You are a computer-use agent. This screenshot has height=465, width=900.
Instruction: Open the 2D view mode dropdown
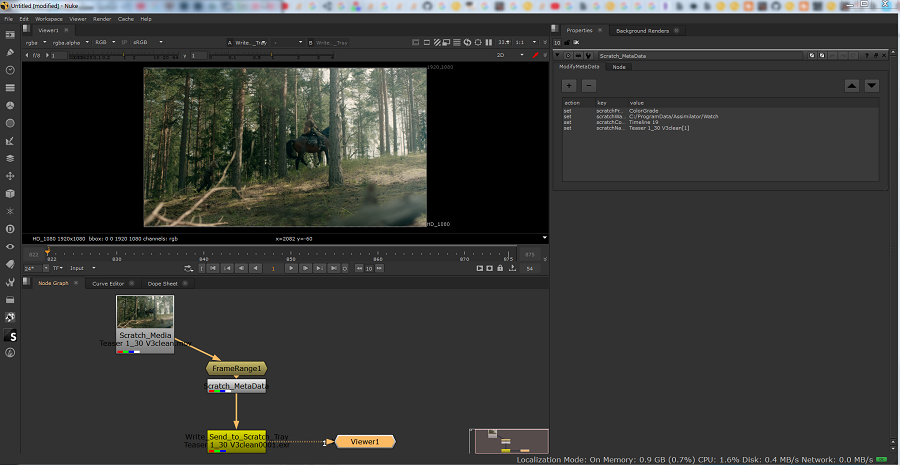point(510,55)
